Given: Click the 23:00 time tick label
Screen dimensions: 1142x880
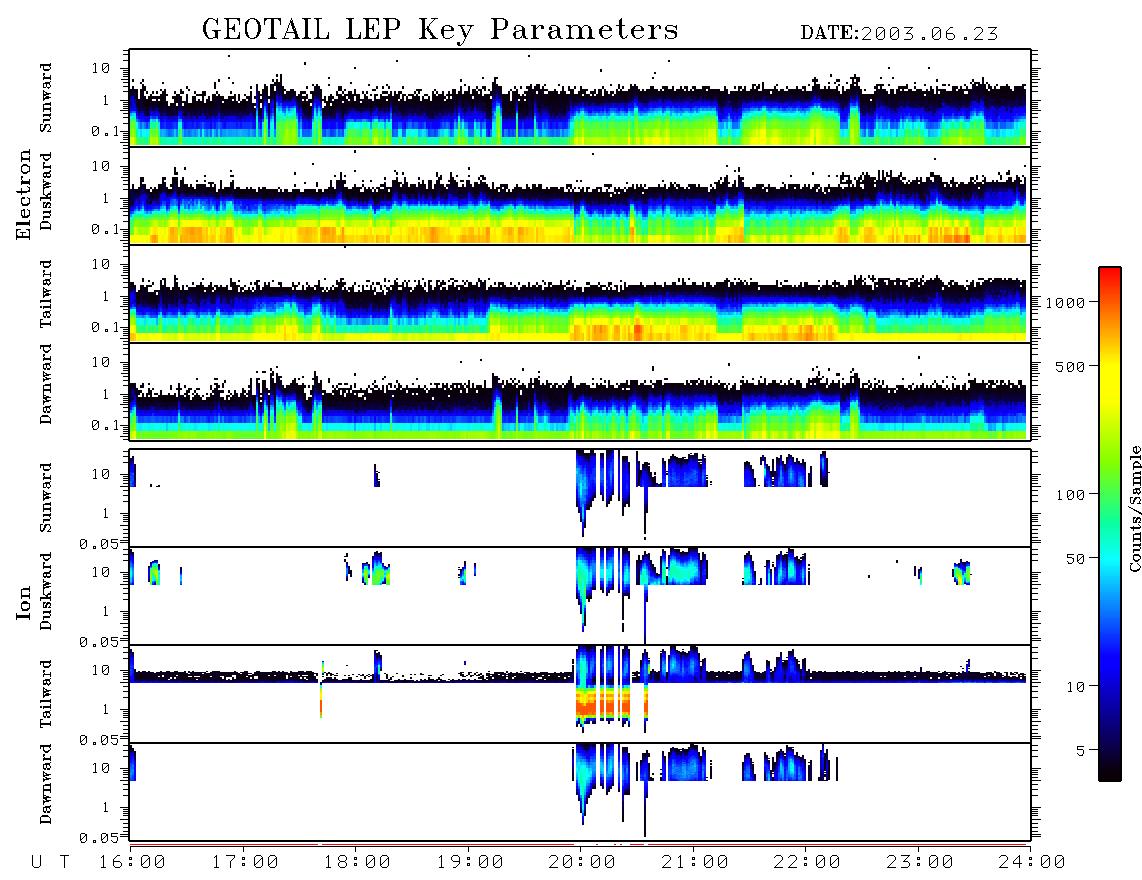Looking at the screenshot, I should [x=921, y=863].
